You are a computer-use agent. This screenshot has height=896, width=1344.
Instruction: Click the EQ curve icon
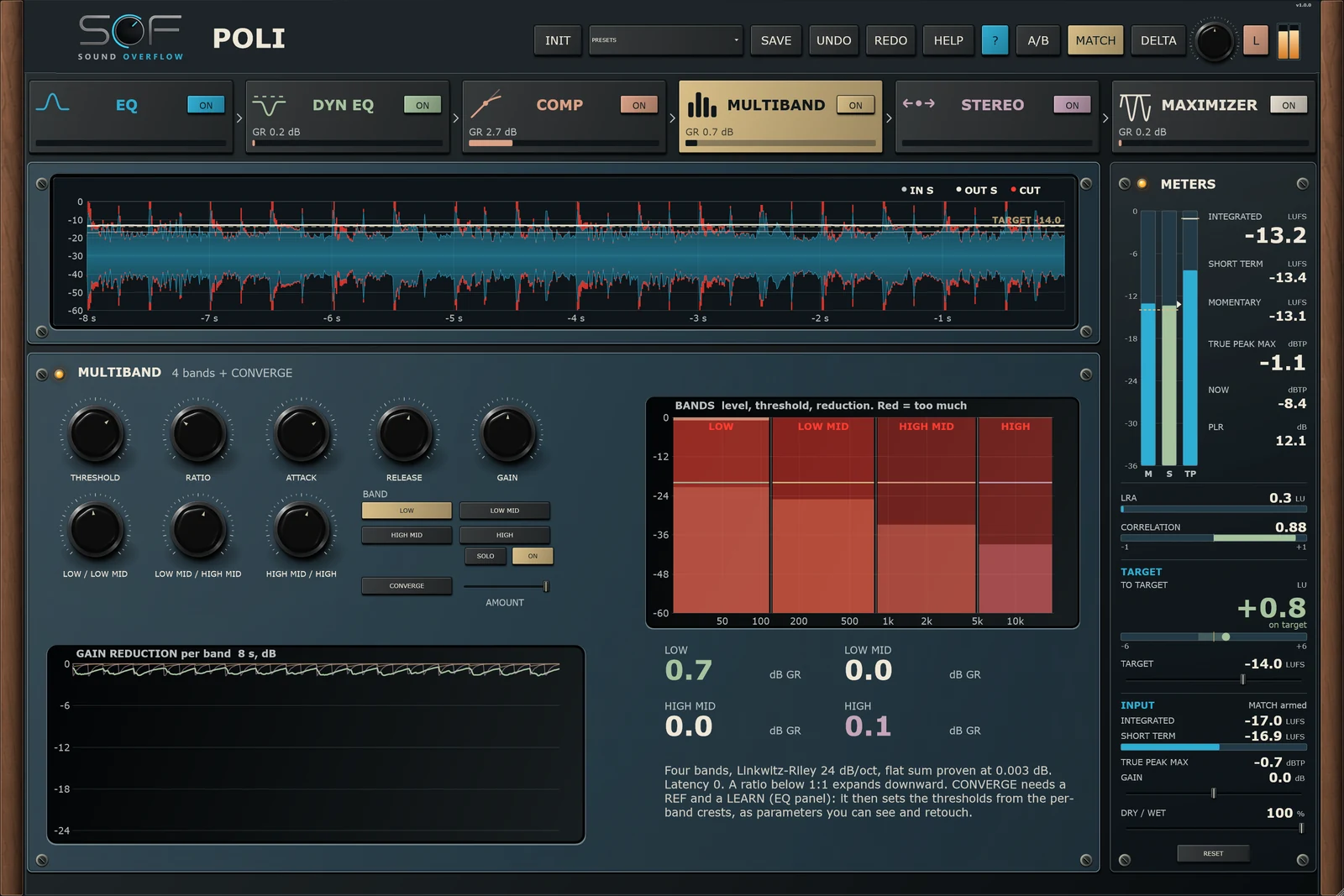52,103
